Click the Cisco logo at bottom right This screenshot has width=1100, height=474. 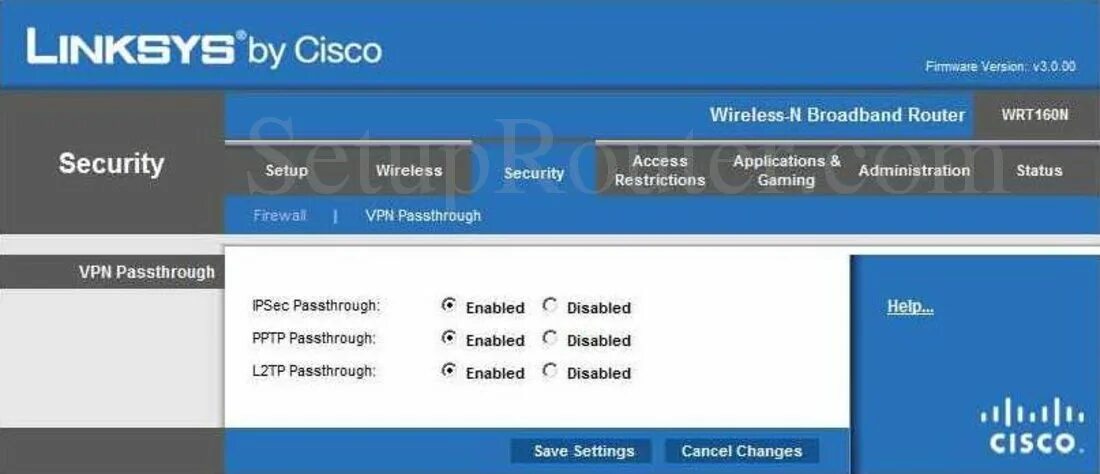point(1032,425)
